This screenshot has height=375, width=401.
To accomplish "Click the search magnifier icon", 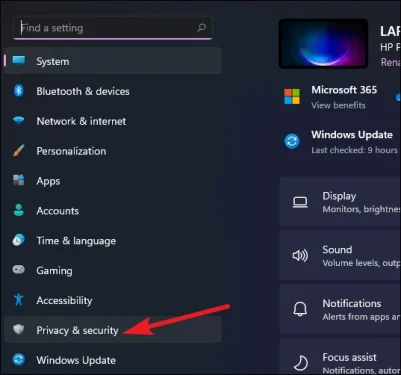I will click(x=201, y=28).
